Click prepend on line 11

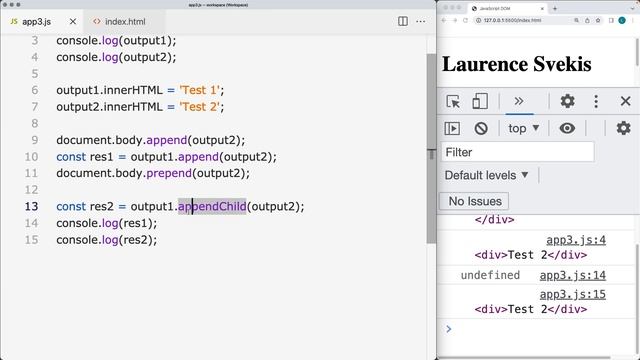point(169,173)
